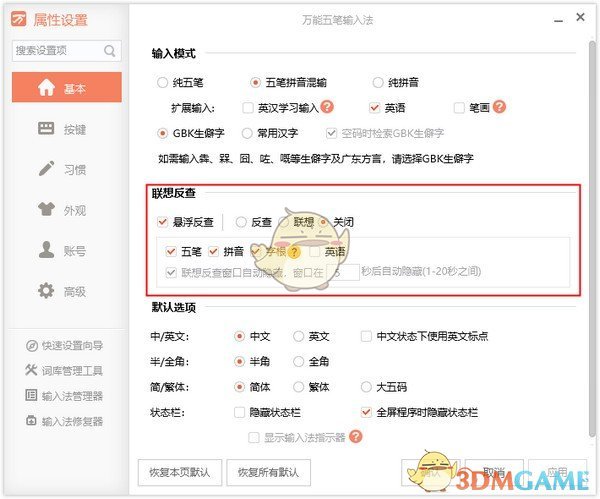This screenshot has width=600, height=499.
Task: Click the 输入法管理器 list icon
Action: pos(31,395)
